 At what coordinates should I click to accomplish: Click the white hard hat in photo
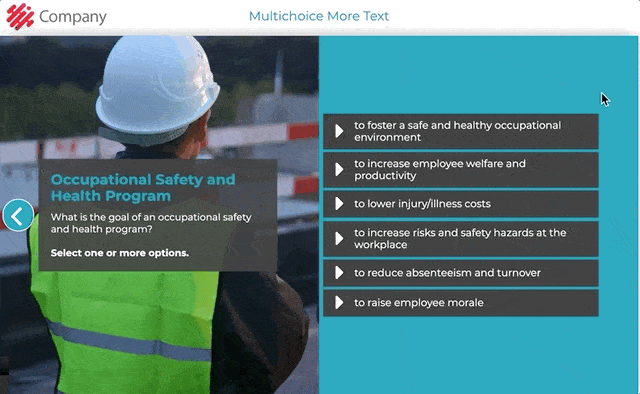pyautogui.click(x=157, y=88)
